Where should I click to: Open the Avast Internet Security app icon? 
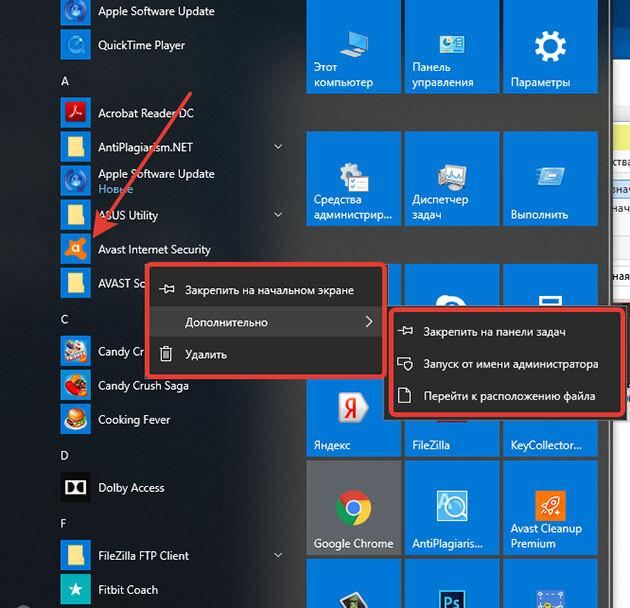pos(76,249)
